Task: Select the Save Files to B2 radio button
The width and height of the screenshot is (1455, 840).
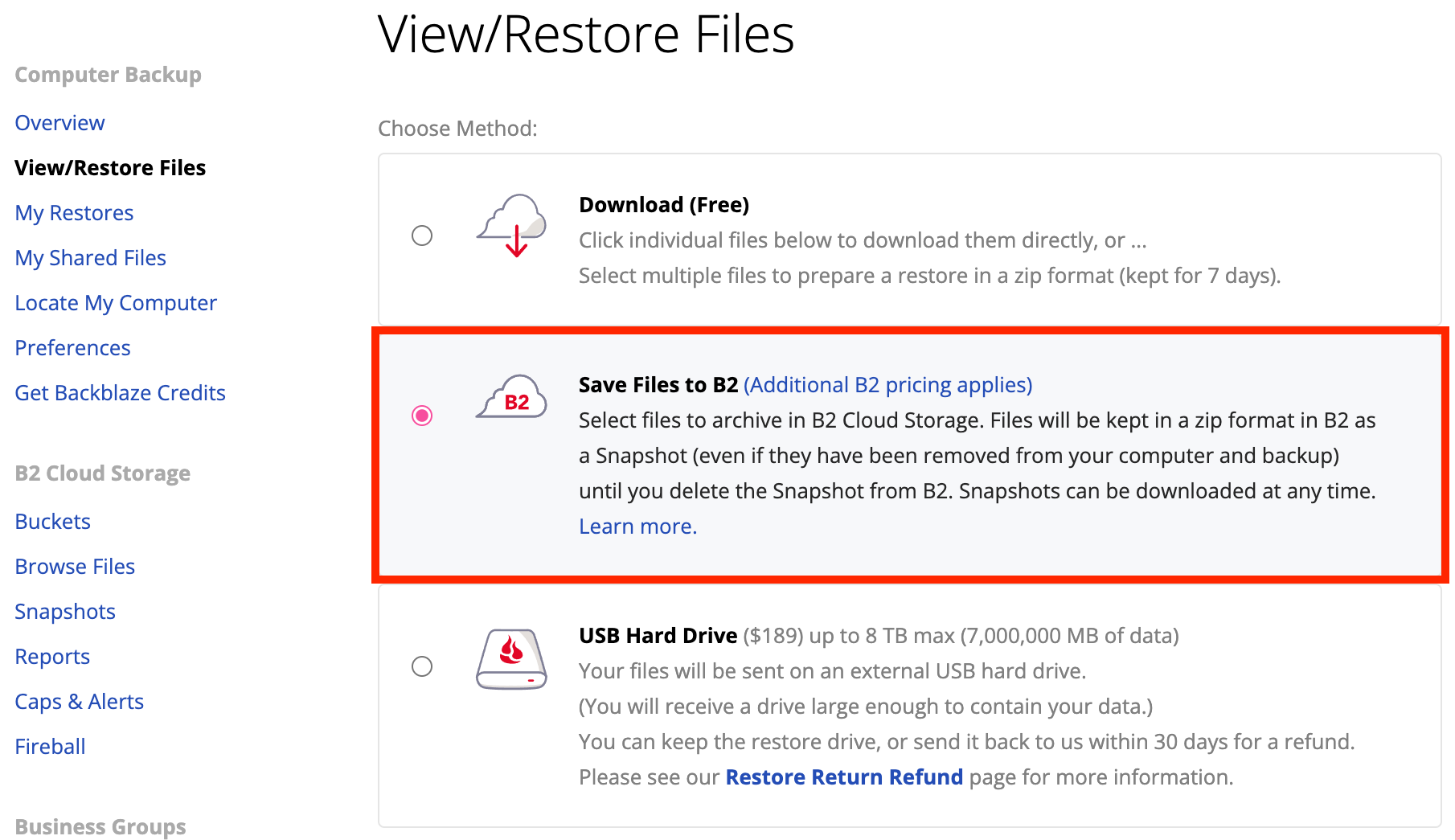Action: click(422, 416)
